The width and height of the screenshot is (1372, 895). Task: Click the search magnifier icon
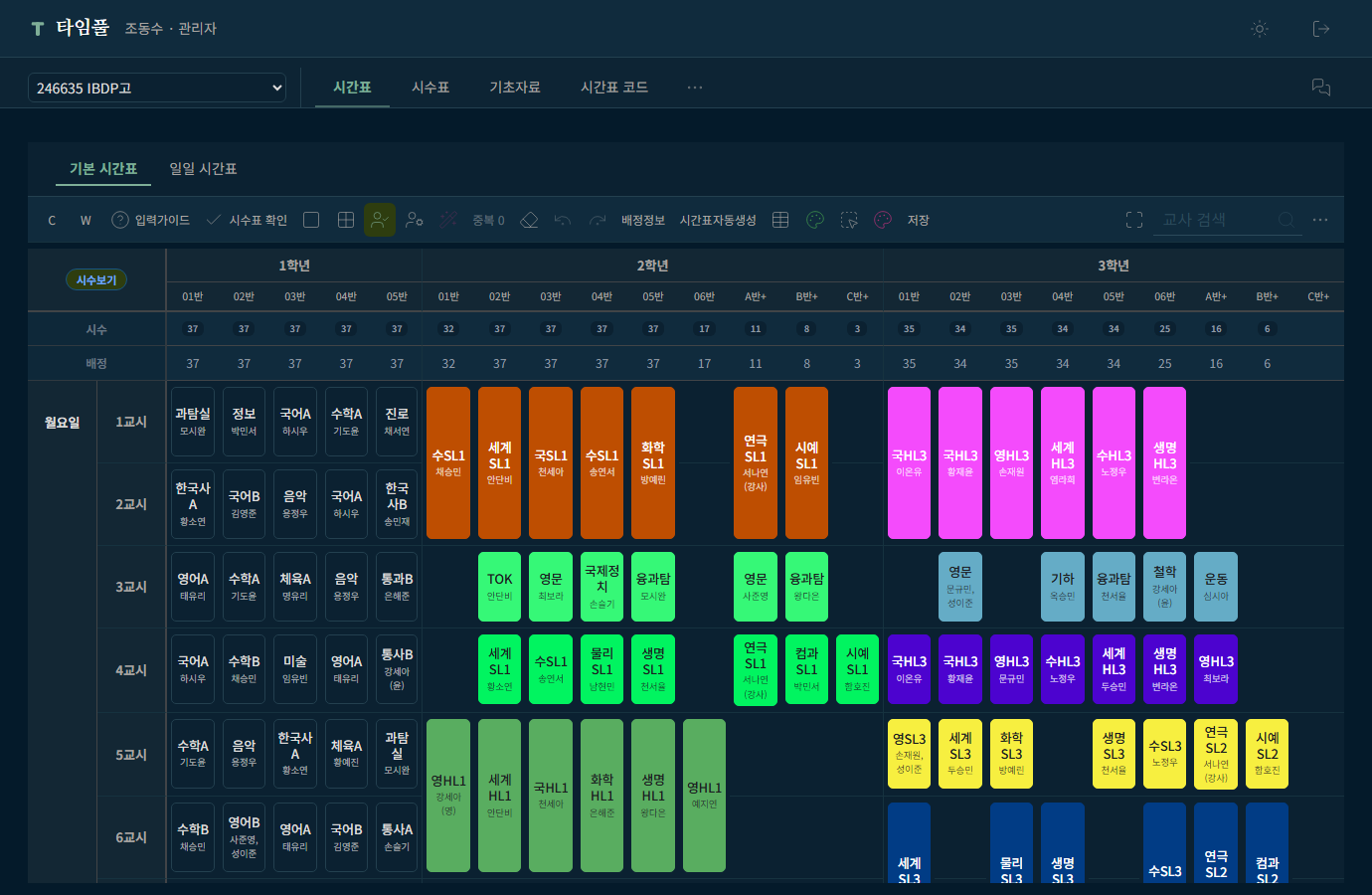(x=1286, y=220)
